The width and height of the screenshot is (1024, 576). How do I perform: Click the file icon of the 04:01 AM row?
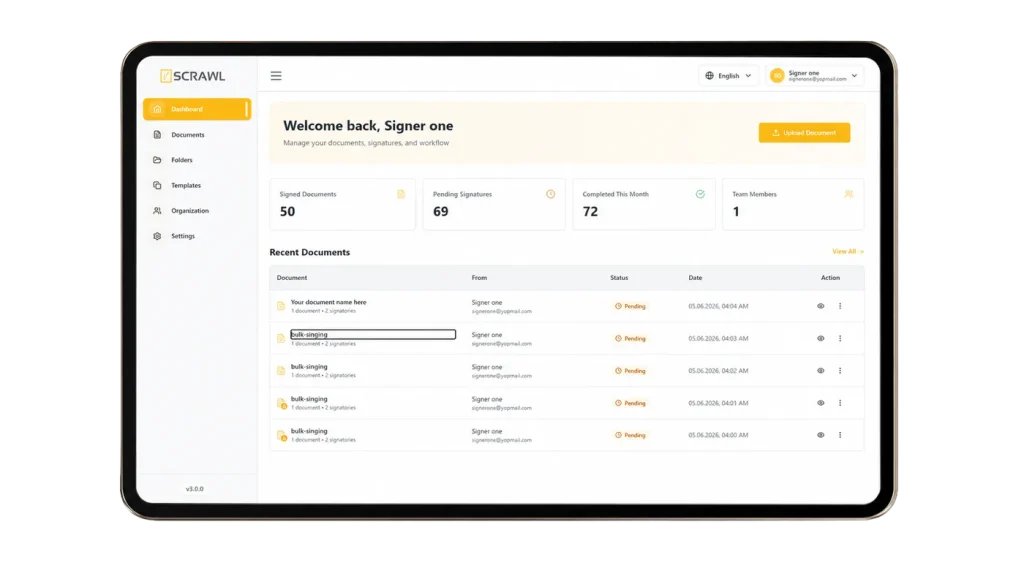click(x=281, y=404)
